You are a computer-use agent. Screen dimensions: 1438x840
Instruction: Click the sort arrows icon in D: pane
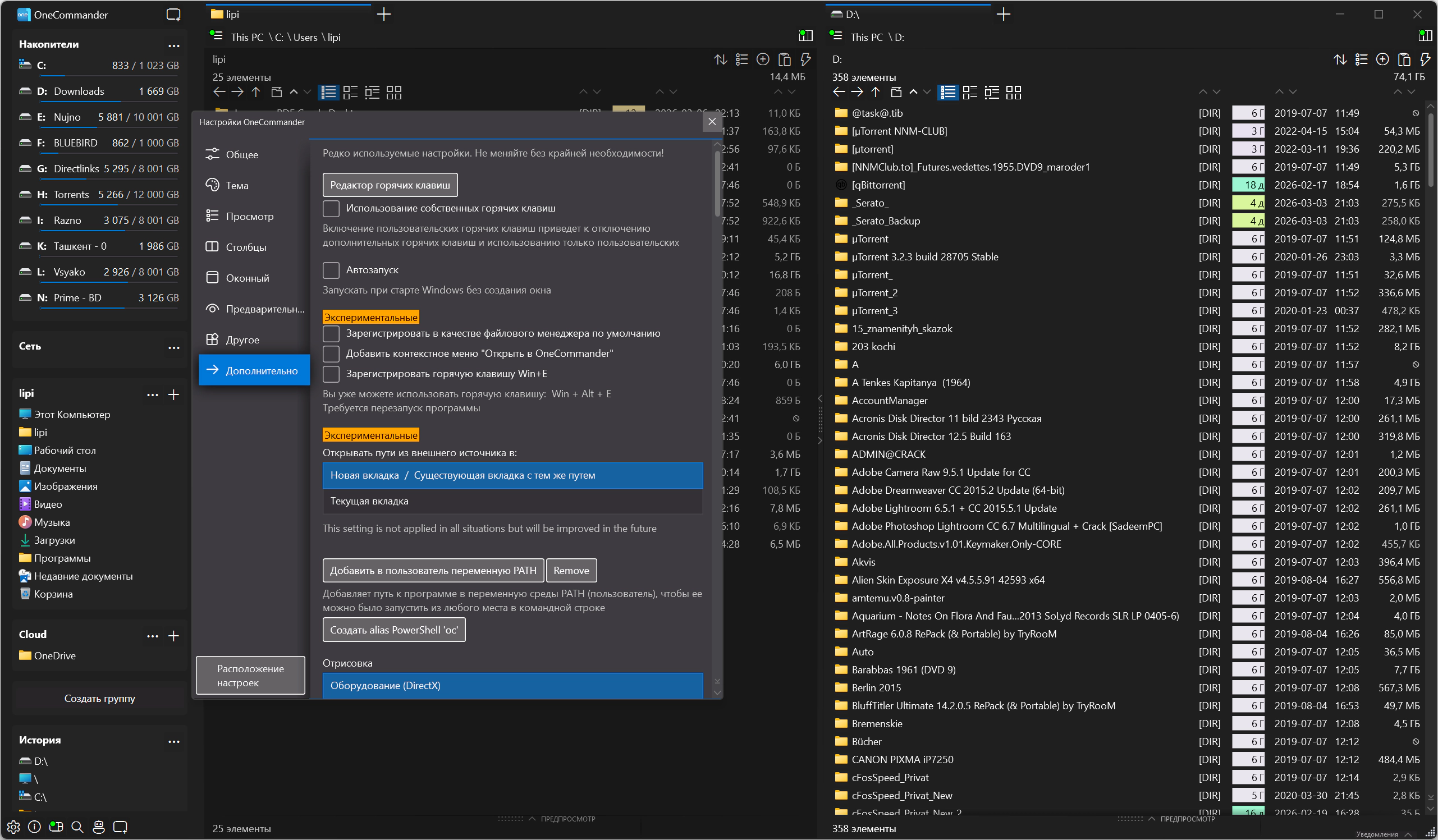click(1340, 59)
